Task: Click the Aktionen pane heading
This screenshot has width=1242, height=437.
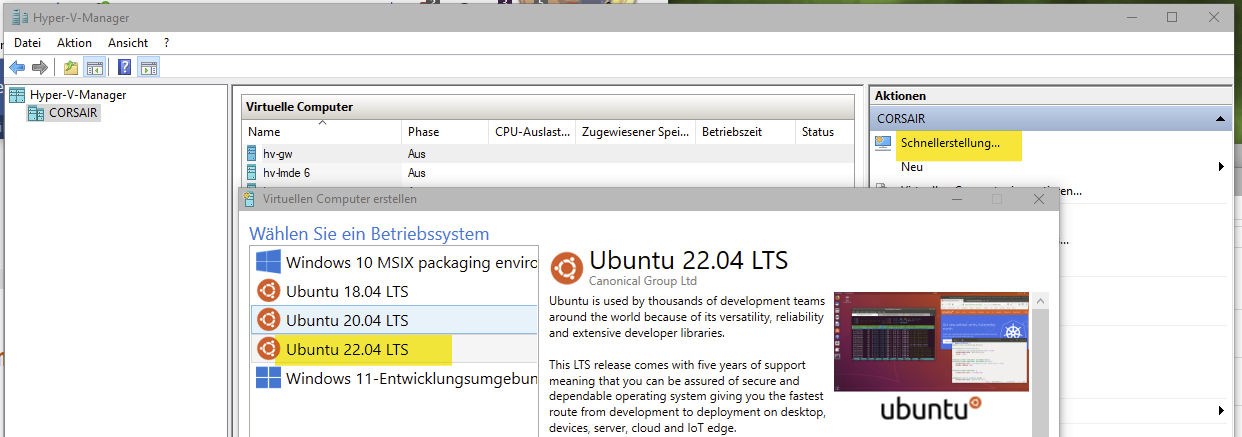Action: point(901,96)
